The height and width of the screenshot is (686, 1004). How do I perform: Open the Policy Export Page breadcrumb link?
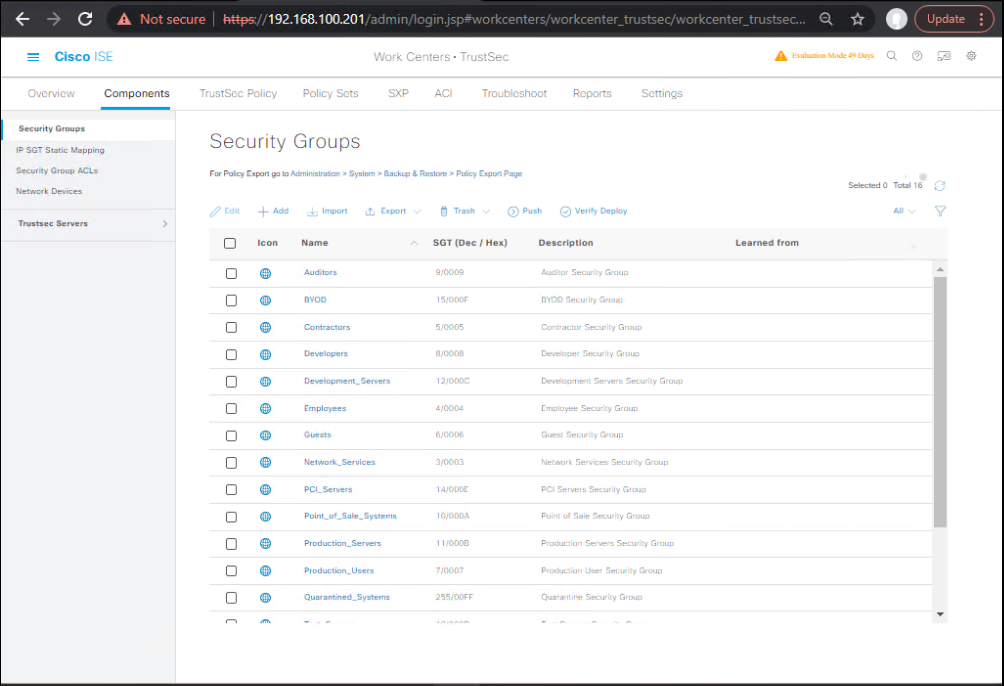[489, 174]
